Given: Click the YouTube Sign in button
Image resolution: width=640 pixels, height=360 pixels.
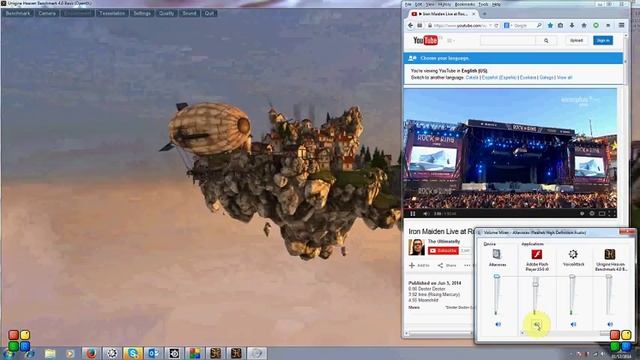Looking at the screenshot, I should coord(603,40).
